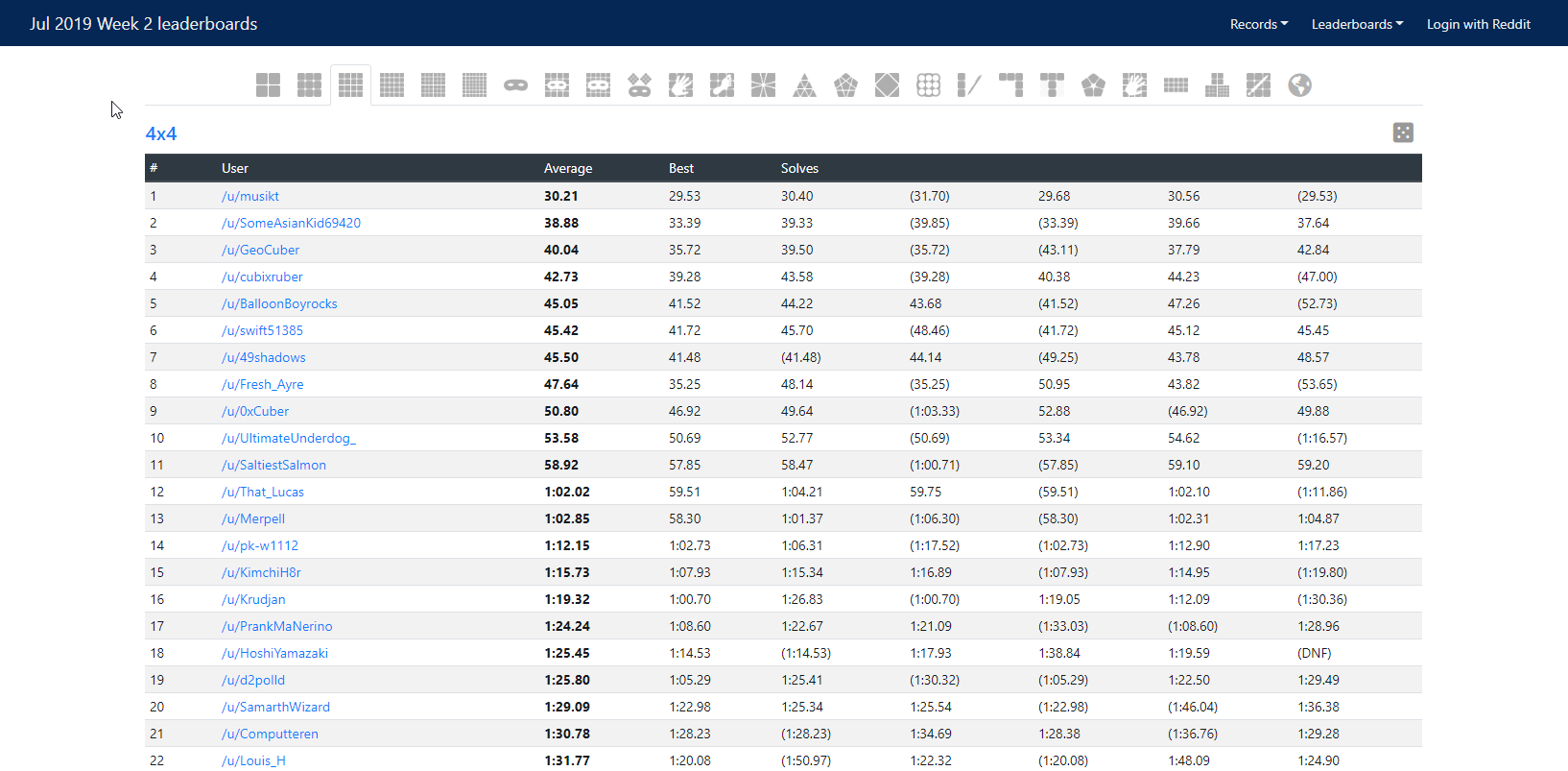The image size is (1568, 771).
Task: Open /u/PrankMaNerino profile link
Action: coord(277,626)
